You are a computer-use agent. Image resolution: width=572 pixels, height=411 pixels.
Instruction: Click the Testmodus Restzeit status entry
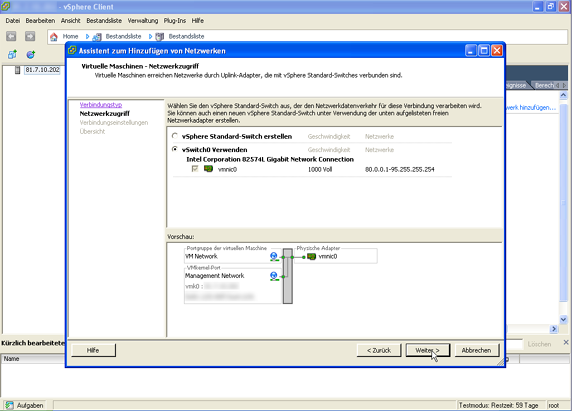(x=498, y=406)
